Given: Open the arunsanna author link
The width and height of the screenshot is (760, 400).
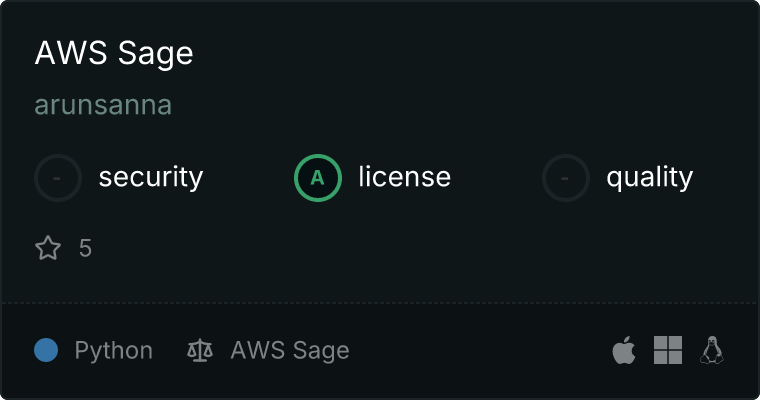Looking at the screenshot, I should [x=103, y=105].
